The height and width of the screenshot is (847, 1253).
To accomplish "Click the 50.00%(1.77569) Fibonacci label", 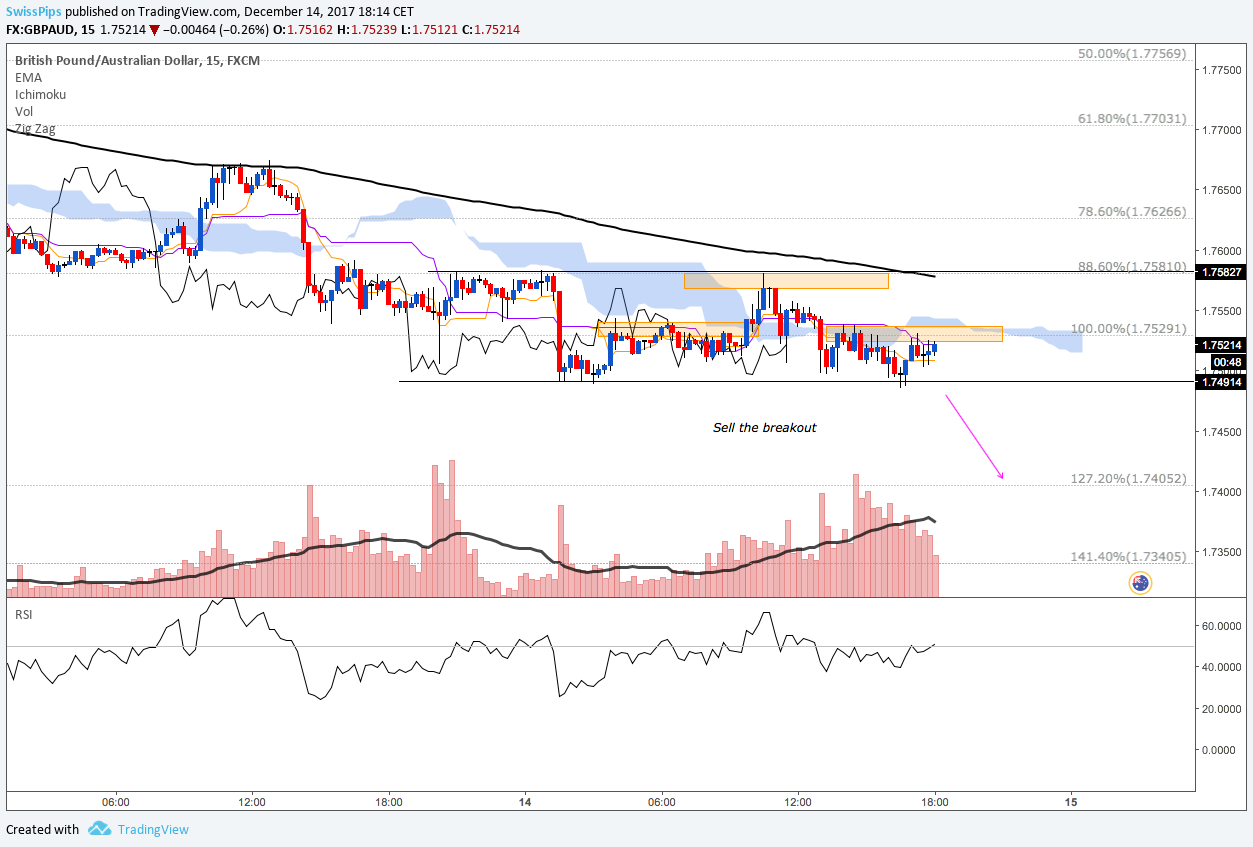I will 1132,54.
